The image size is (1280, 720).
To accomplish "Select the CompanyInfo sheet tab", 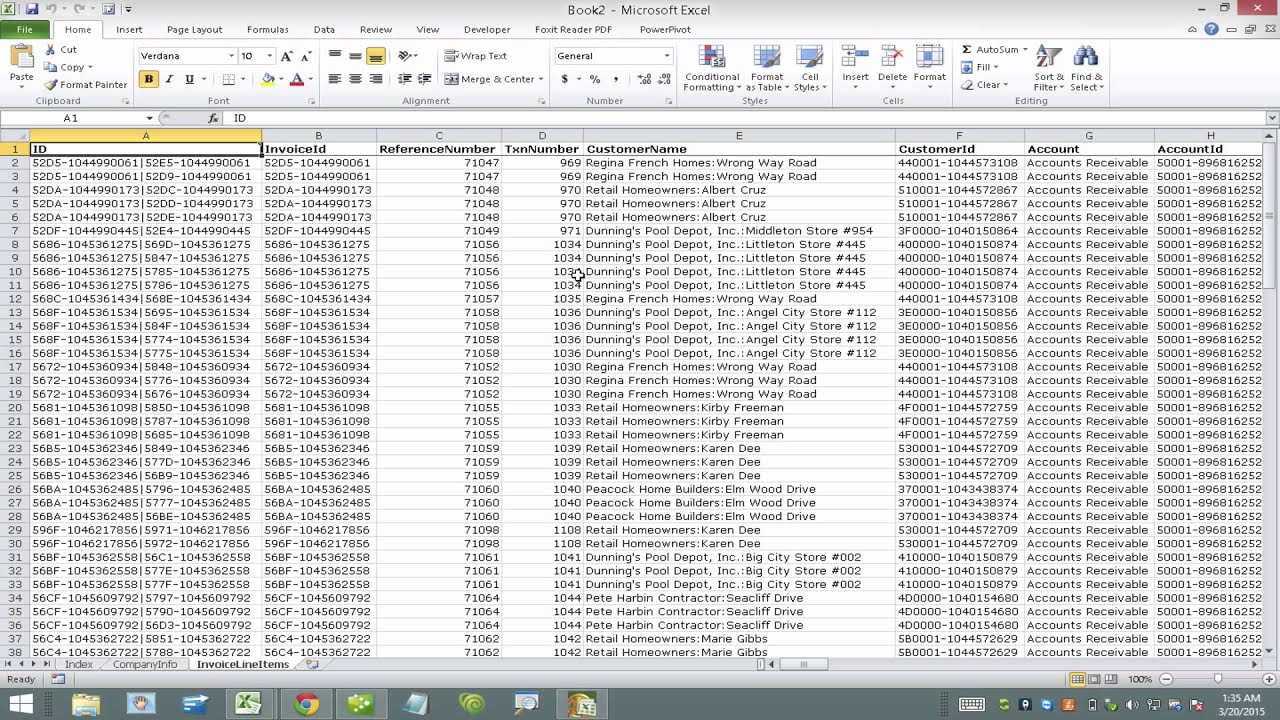I will coord(145,664).
